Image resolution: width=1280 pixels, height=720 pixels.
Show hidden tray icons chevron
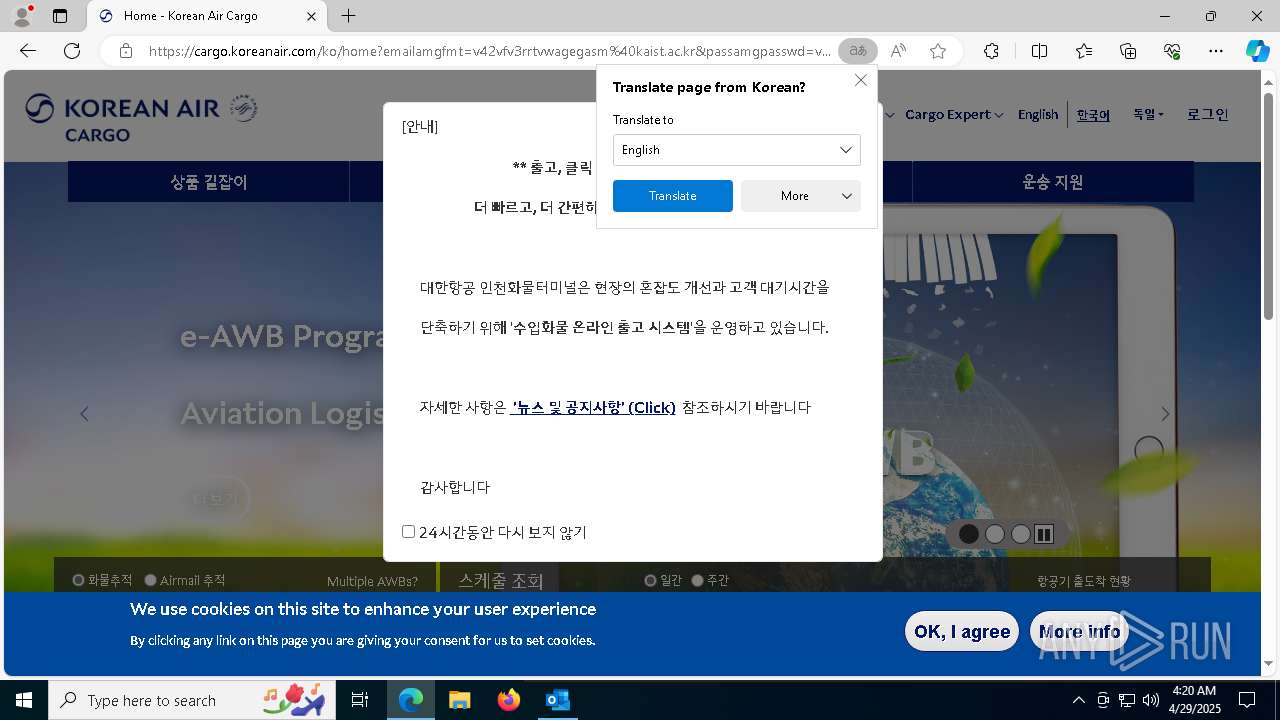(1078, 700)
